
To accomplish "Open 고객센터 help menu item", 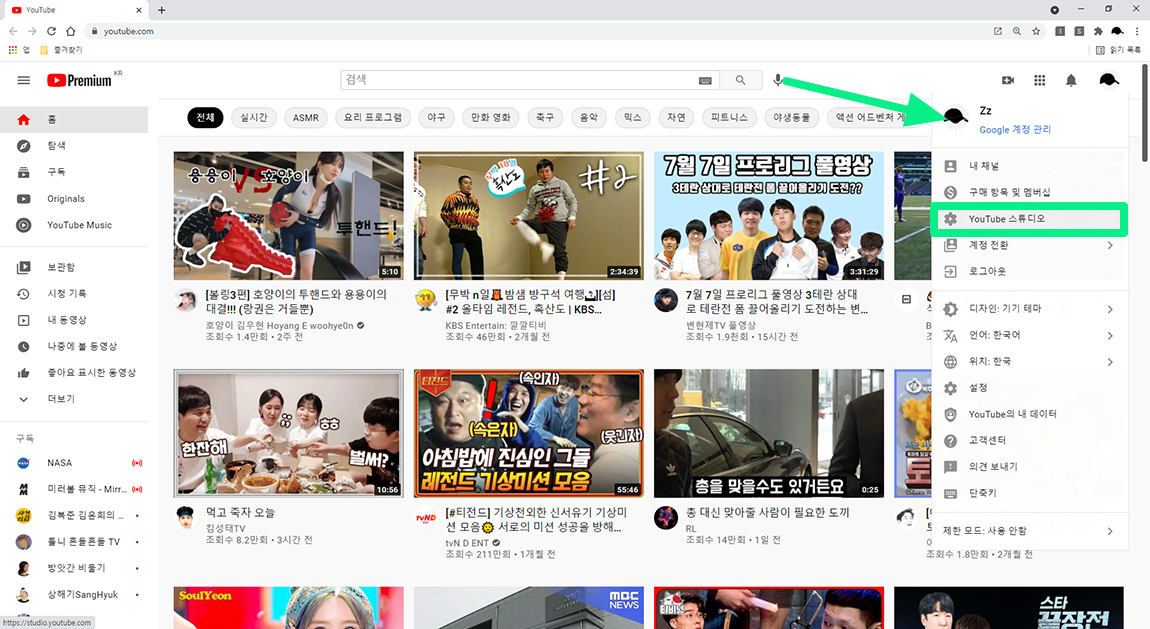I will pos(1030,441).
